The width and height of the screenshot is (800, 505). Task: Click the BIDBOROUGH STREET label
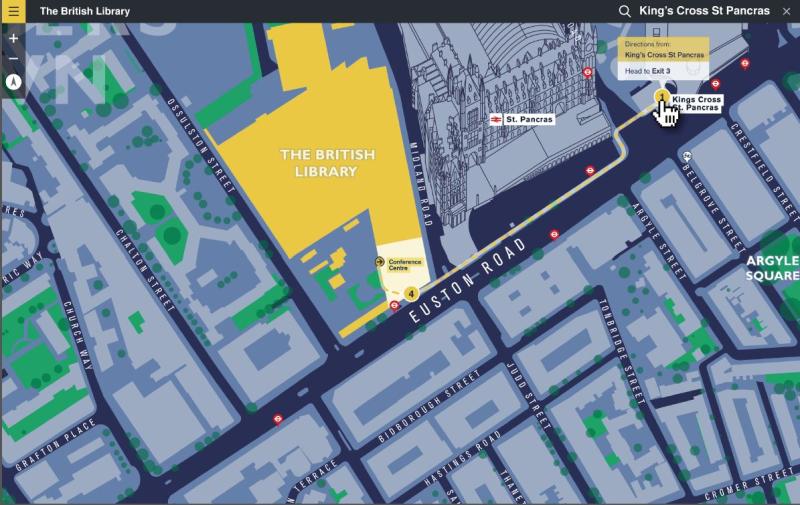[429, 407]
